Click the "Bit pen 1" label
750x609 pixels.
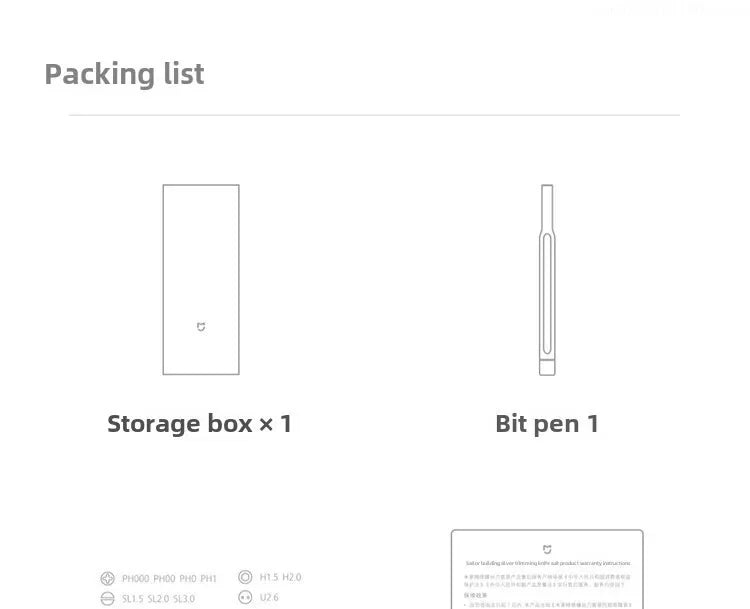(x=547, y=424)
